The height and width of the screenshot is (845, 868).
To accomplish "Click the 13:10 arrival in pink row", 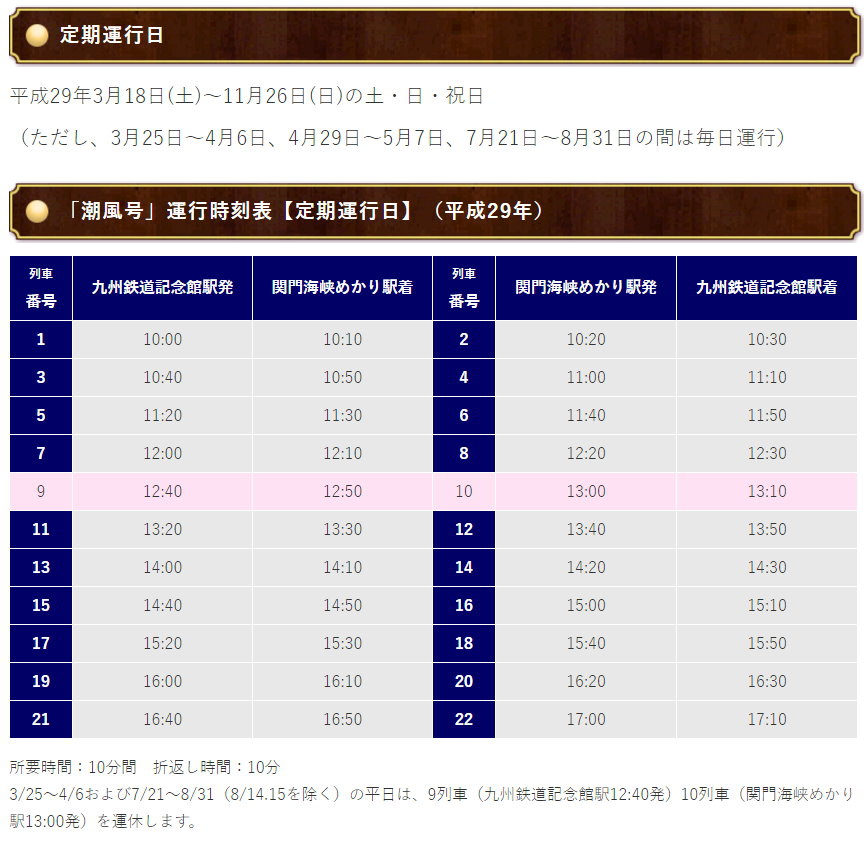I will click(767, 491).
